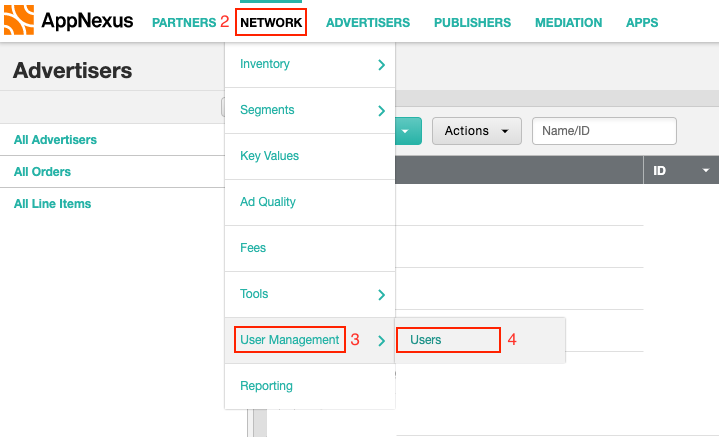Switch to the Publishers tab
Image resolution: width=719 pixels, height=437 pixels.
[x=472, y=22]
